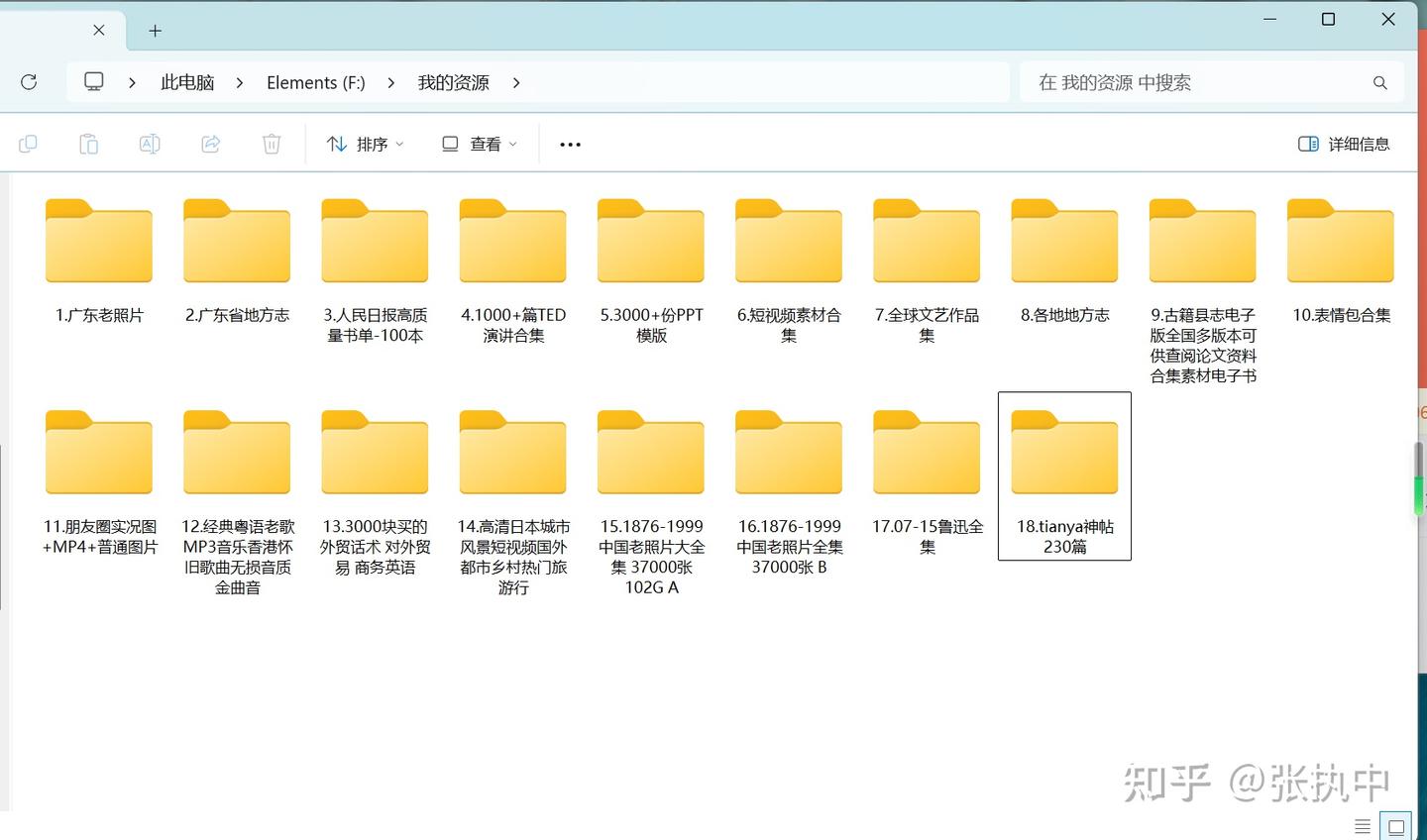Switch to details list view icon

pos(1363,826)
